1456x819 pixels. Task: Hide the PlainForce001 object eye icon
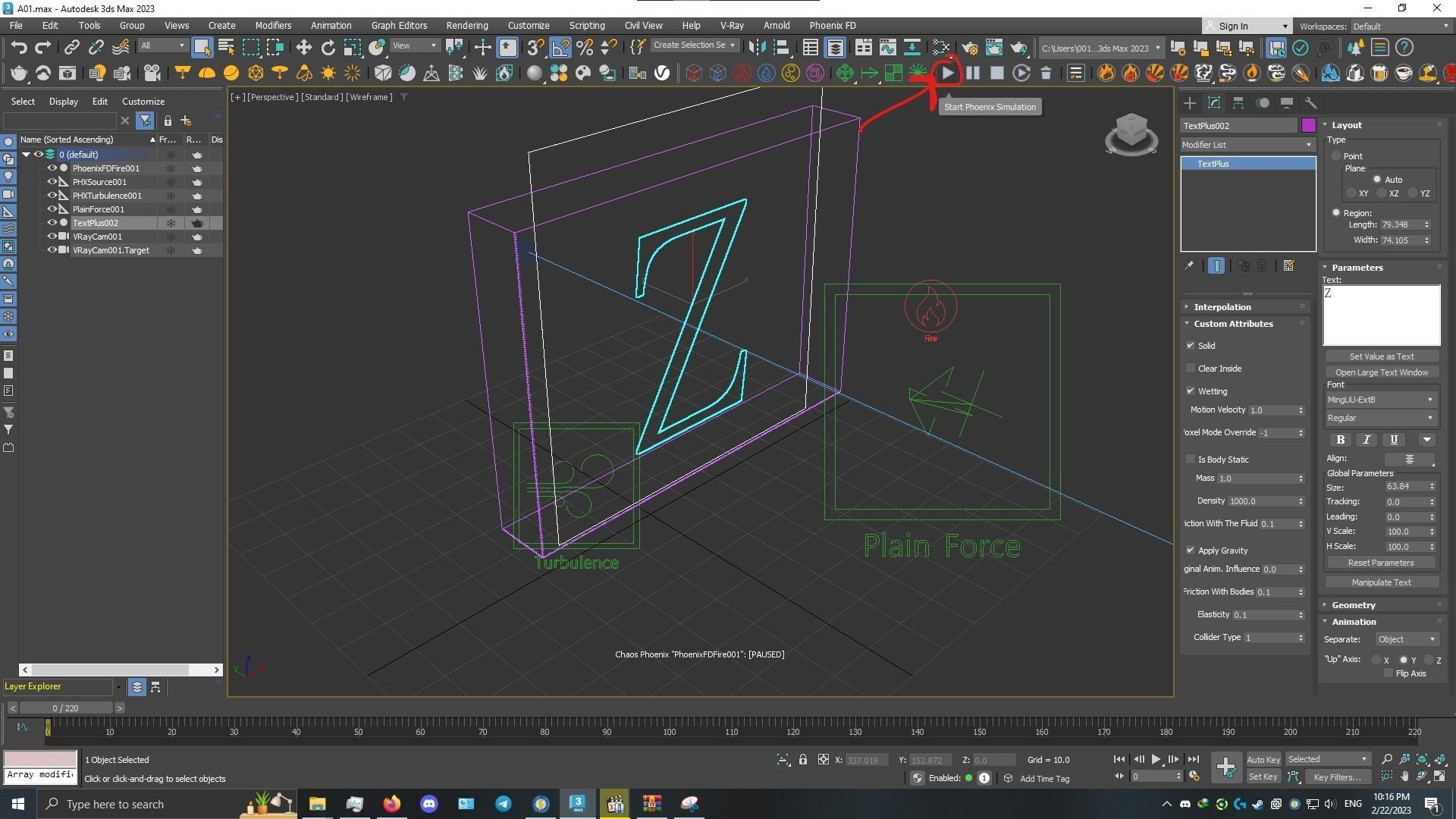pyautogui.click(x=52, y=209)
